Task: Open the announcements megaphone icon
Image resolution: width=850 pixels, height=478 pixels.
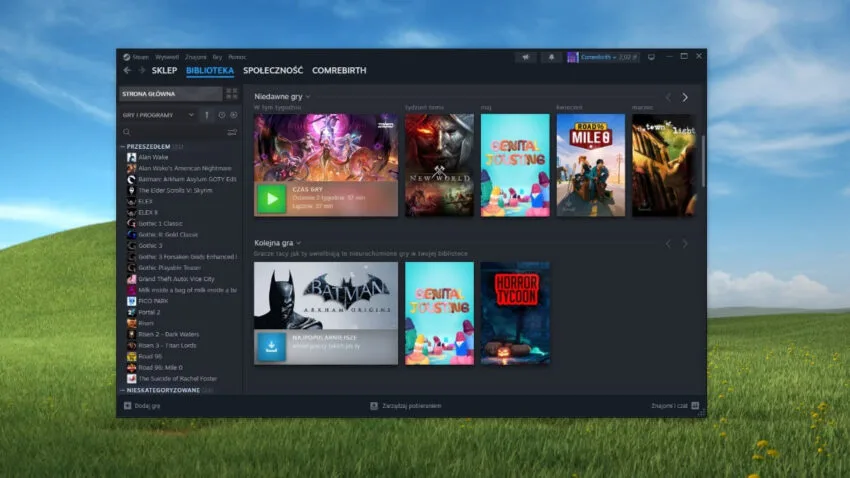Action: (525, 57)
